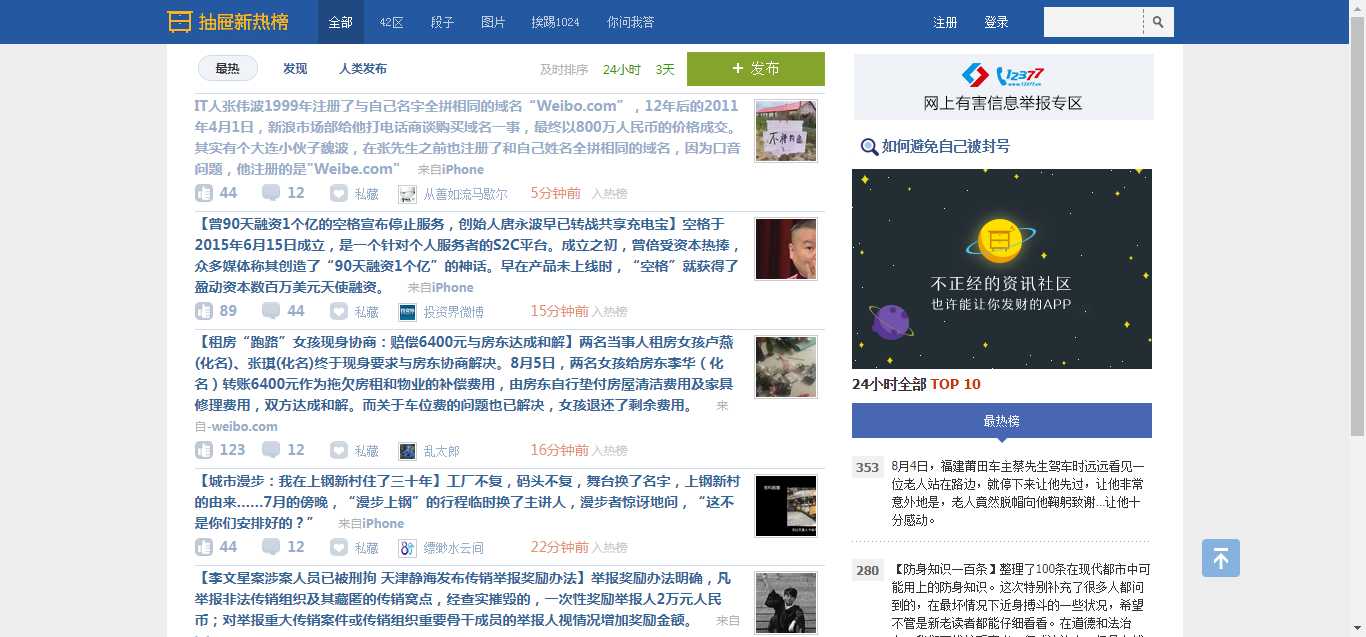Switch to the 全部 navigation tab
1366x637 pixels.
point(341,22)
